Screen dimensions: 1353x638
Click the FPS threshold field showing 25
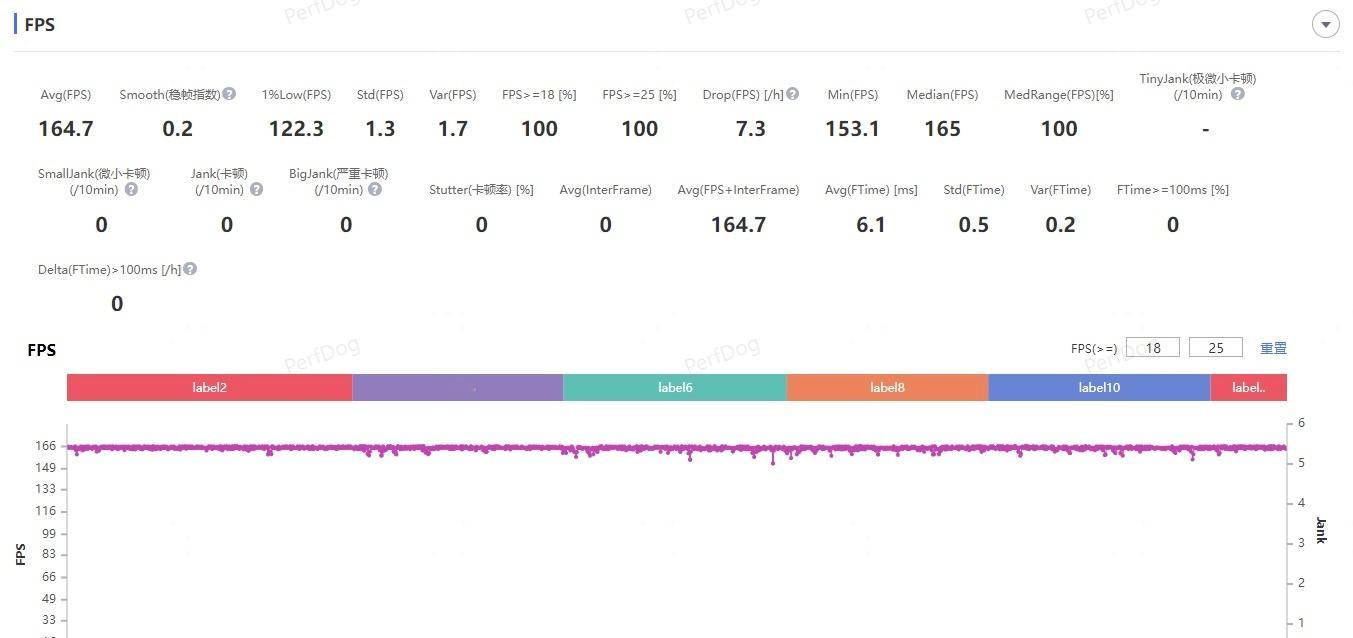click(x=1216, y=348)
